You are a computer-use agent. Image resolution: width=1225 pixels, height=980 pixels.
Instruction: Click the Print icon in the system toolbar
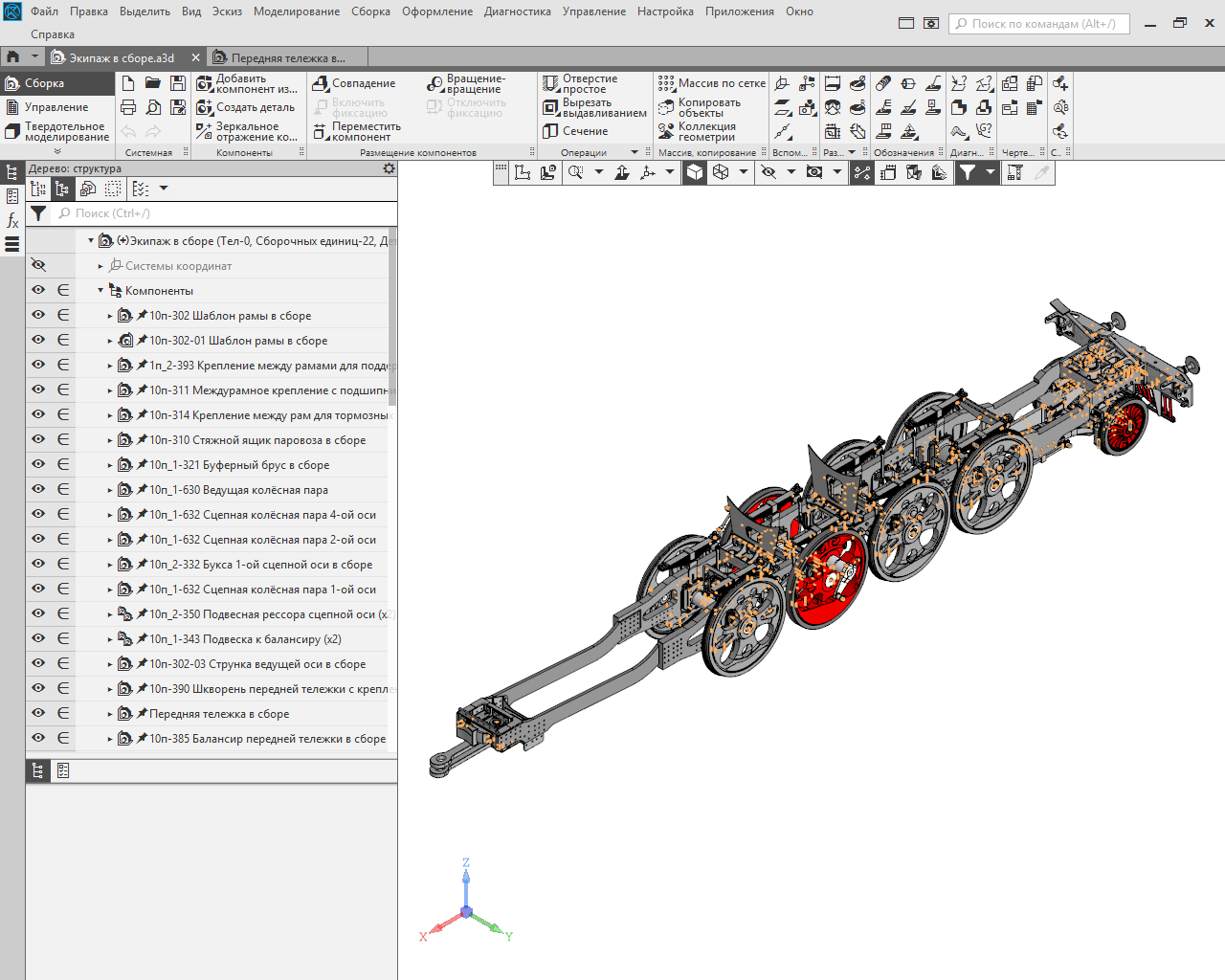click(128, 107)
